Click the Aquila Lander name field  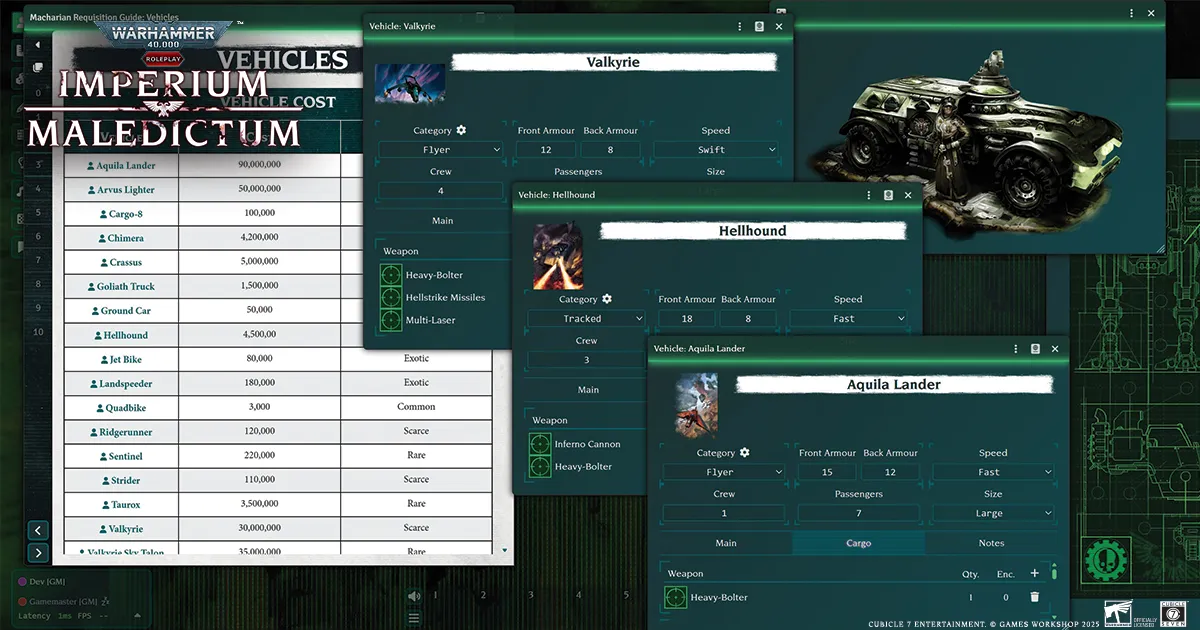tap(894, 384)
